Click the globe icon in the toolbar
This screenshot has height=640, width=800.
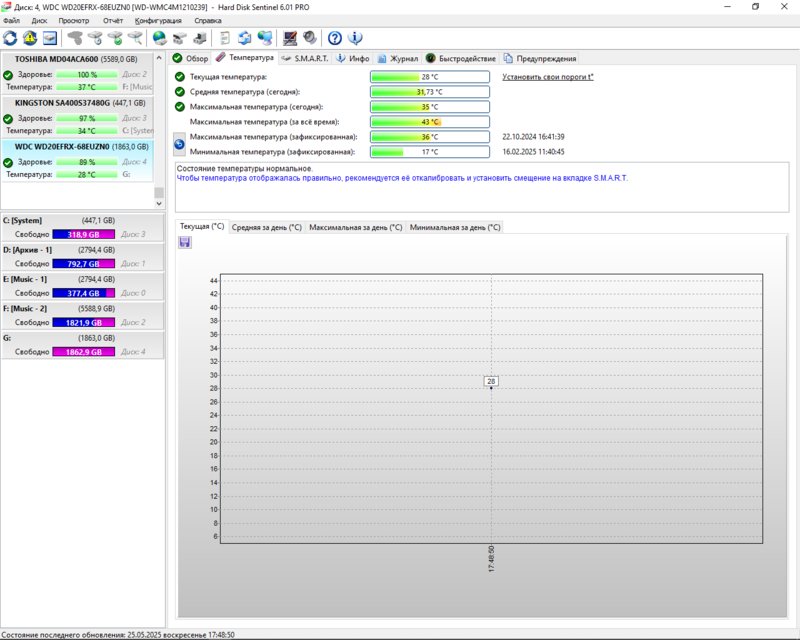(x=160, y=39)
